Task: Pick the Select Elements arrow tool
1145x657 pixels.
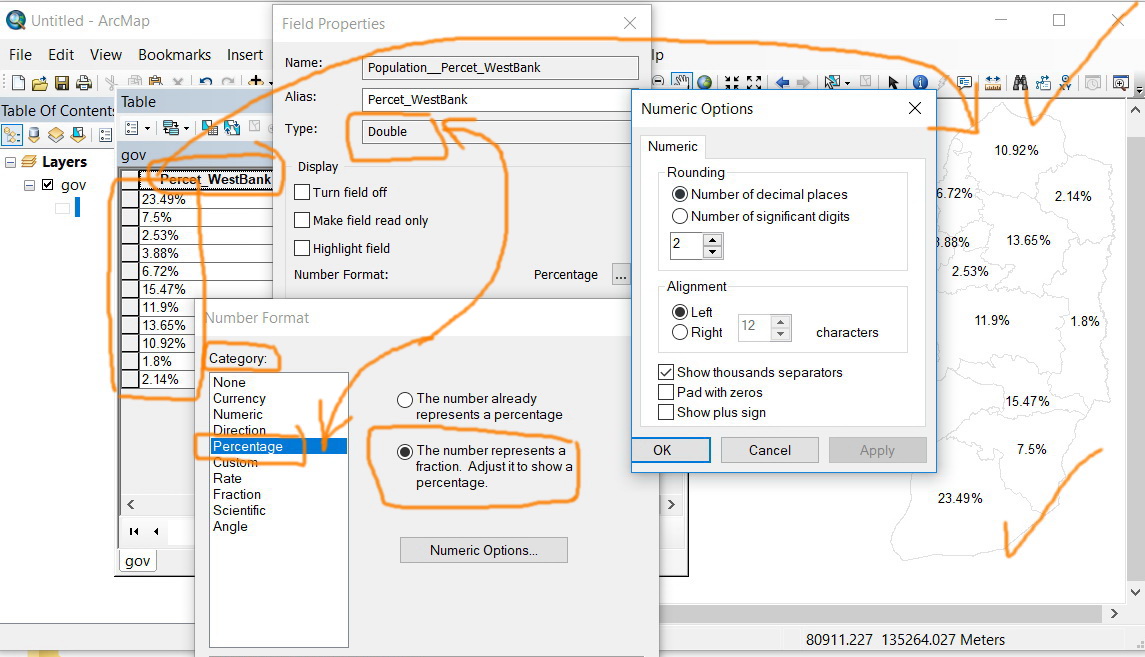Action: 893,82
